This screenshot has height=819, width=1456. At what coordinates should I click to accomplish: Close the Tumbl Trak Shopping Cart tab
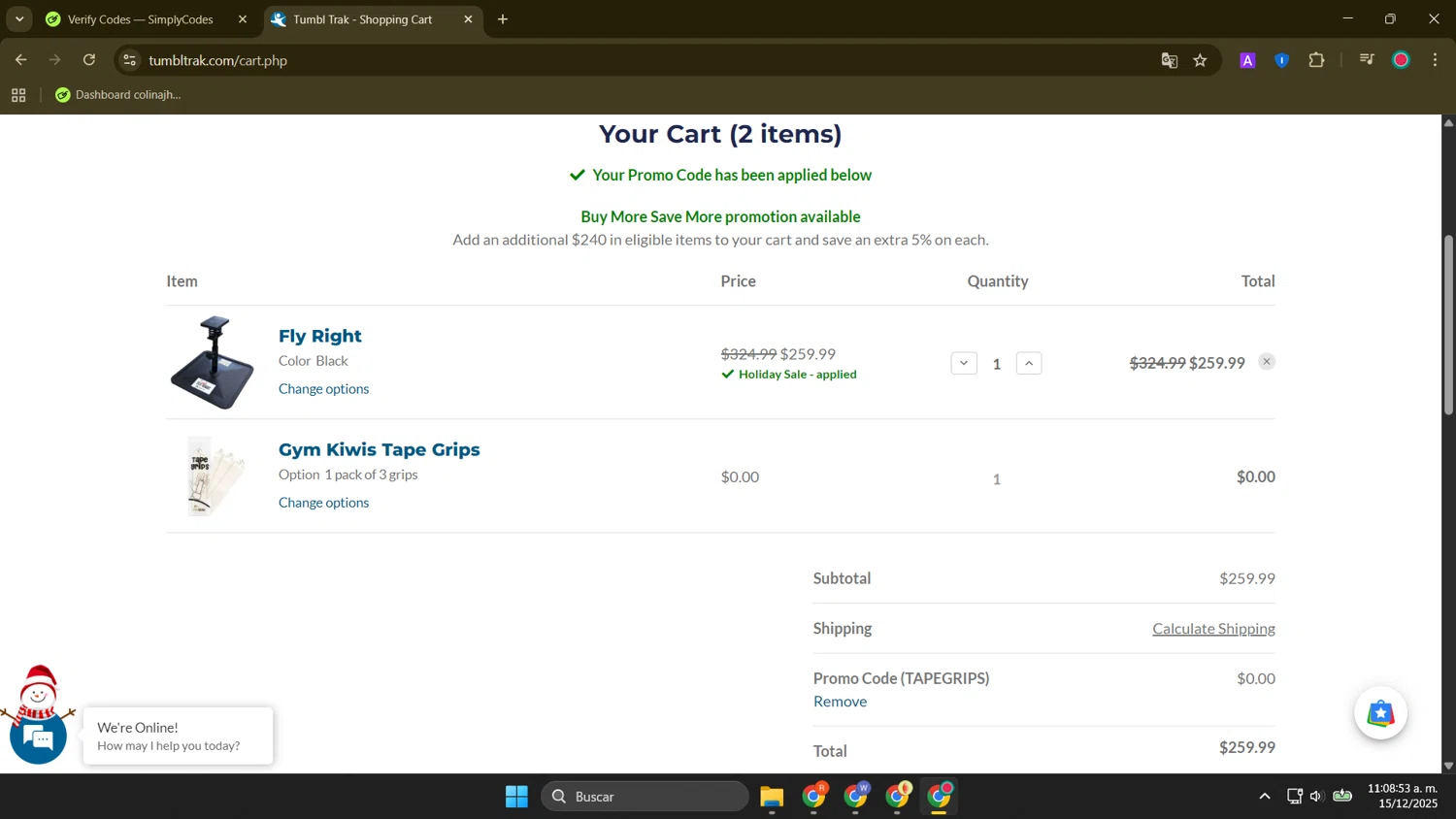tap(468, 19)
